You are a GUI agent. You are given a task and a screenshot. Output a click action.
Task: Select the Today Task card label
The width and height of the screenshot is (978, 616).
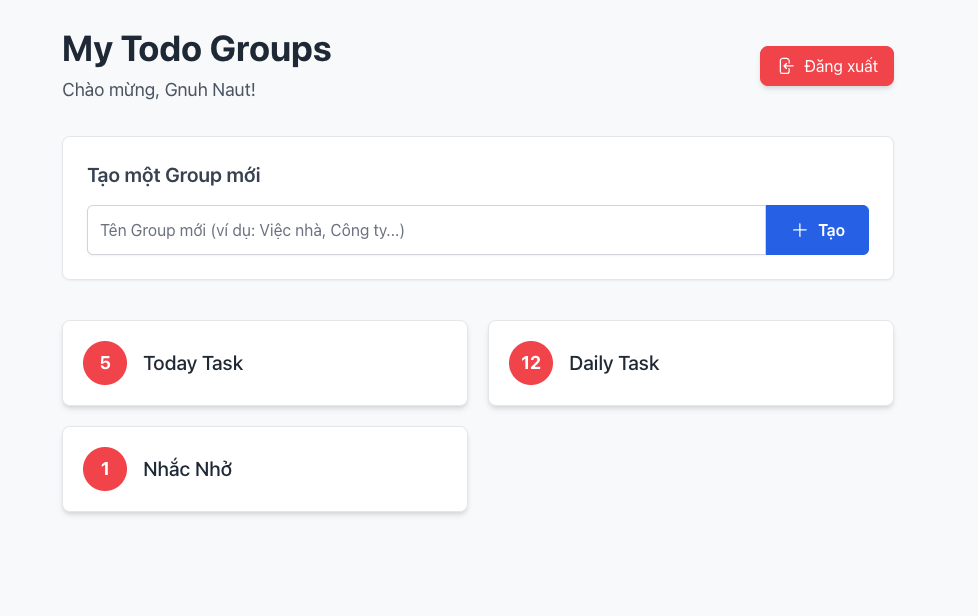192,363
